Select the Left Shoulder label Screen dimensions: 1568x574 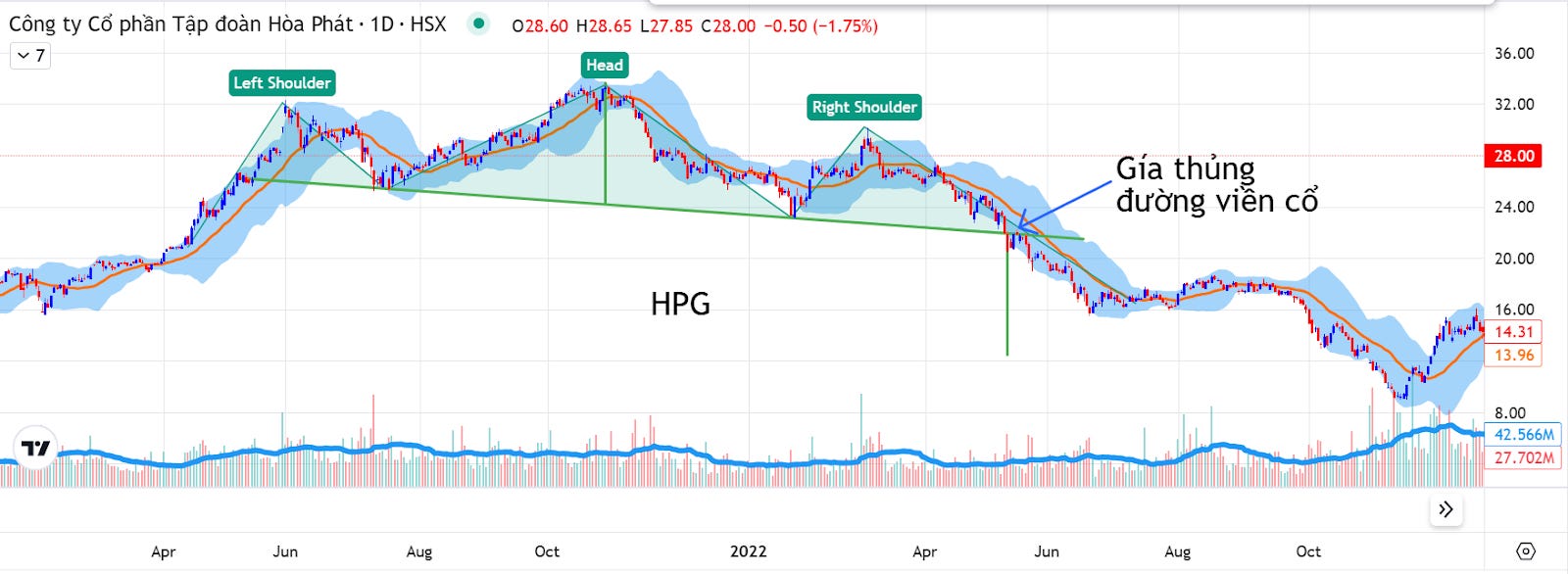pos(282,83)
